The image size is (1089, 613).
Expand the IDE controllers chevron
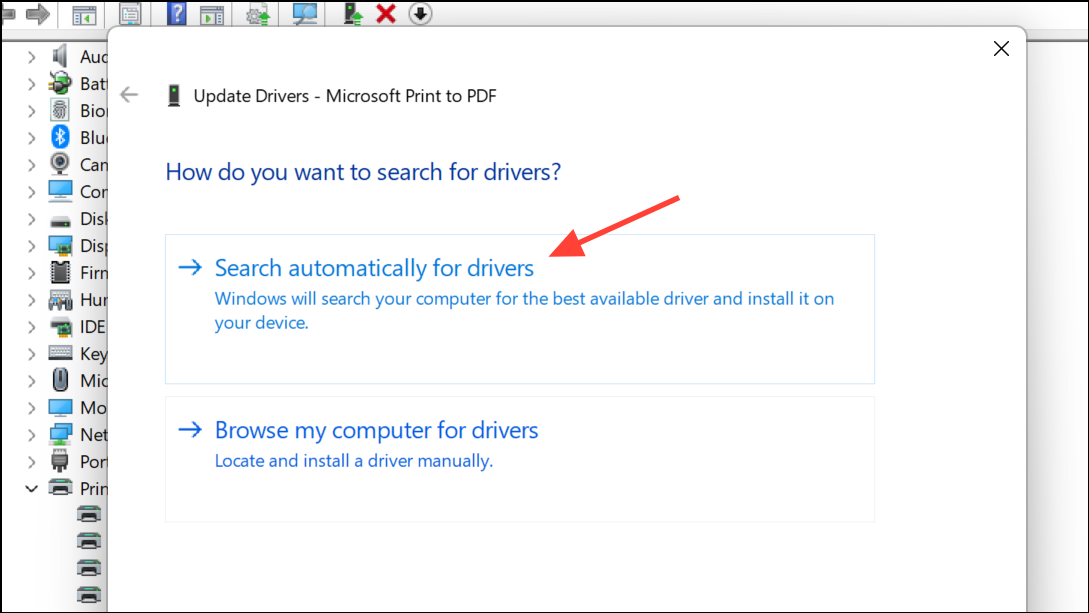[x=31, y=328]
